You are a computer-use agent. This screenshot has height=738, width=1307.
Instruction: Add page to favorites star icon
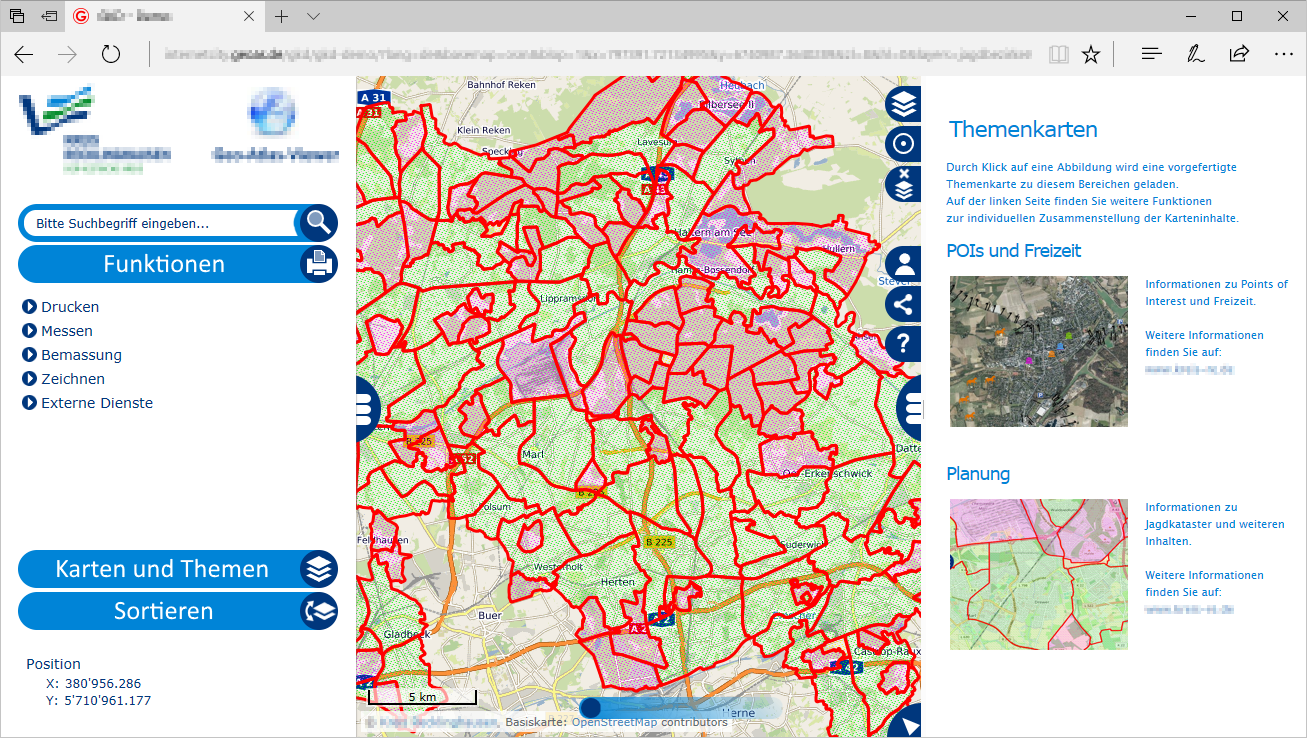pyautogui.click(x=1091, y=54)
